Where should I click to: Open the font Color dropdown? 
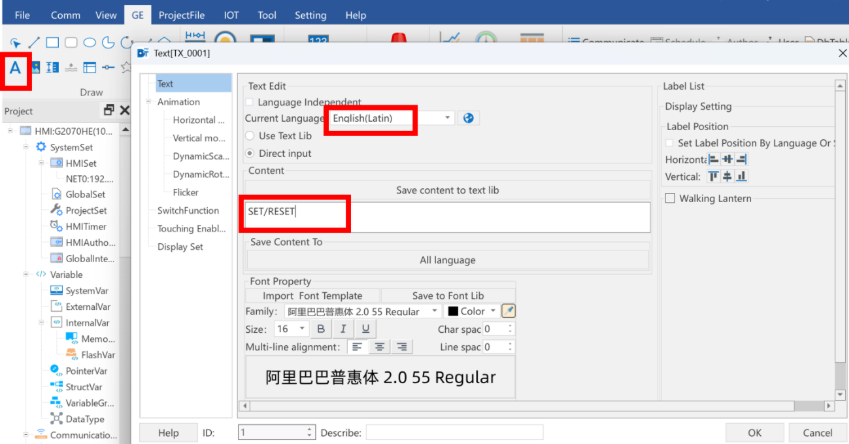coord(493,311)
